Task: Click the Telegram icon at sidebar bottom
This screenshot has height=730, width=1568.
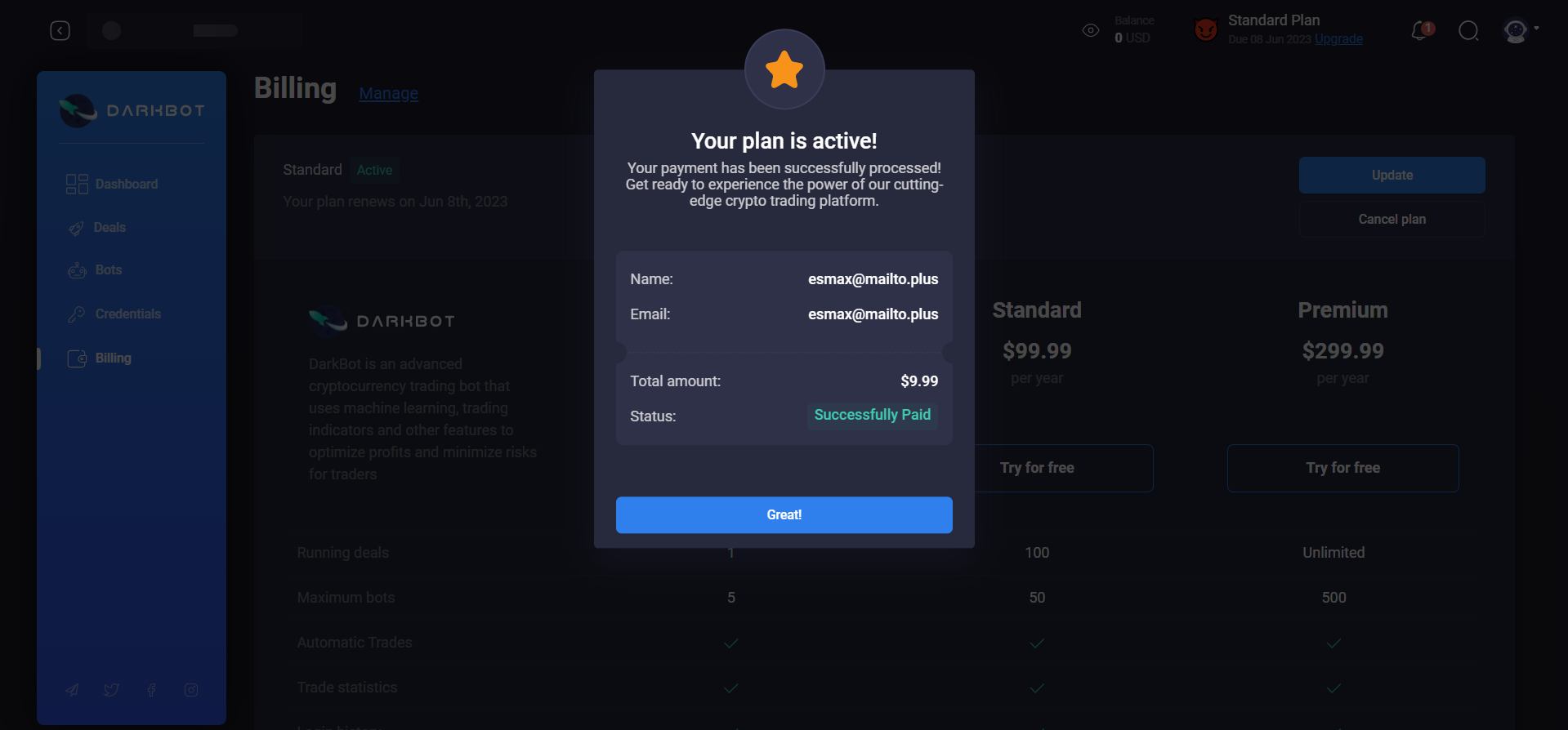Action: [72, 690]
